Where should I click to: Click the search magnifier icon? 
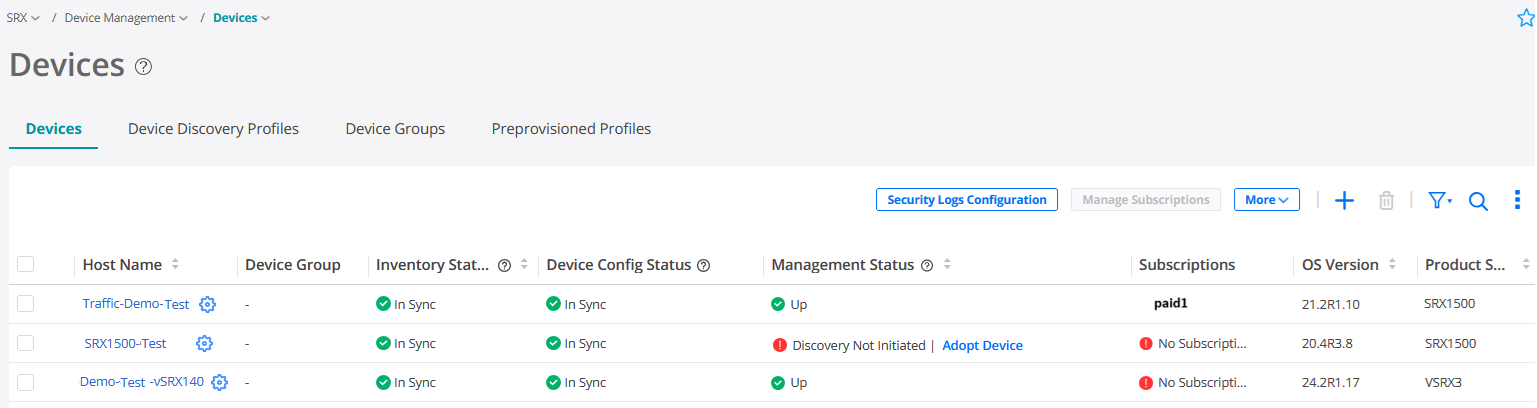[x=1478, y=201]
